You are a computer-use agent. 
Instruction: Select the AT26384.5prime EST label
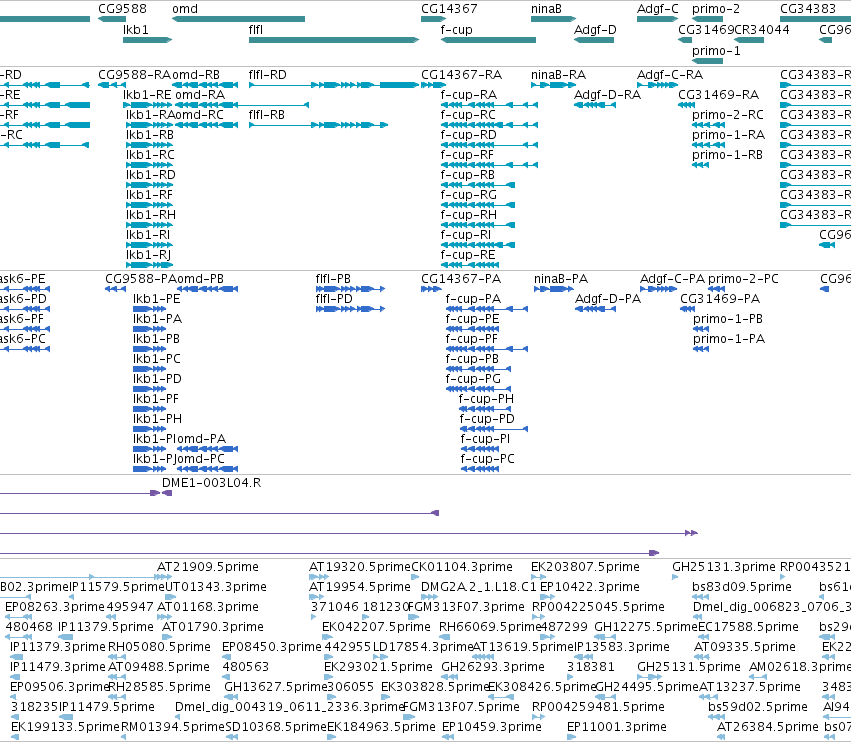coord(768,727)
